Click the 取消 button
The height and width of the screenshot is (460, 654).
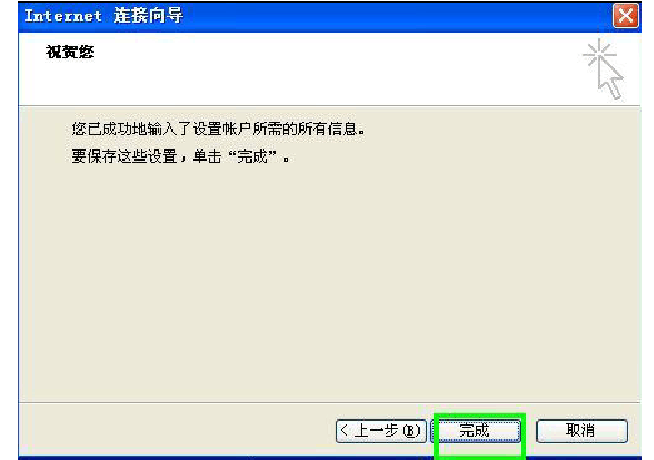click(581, 430)
